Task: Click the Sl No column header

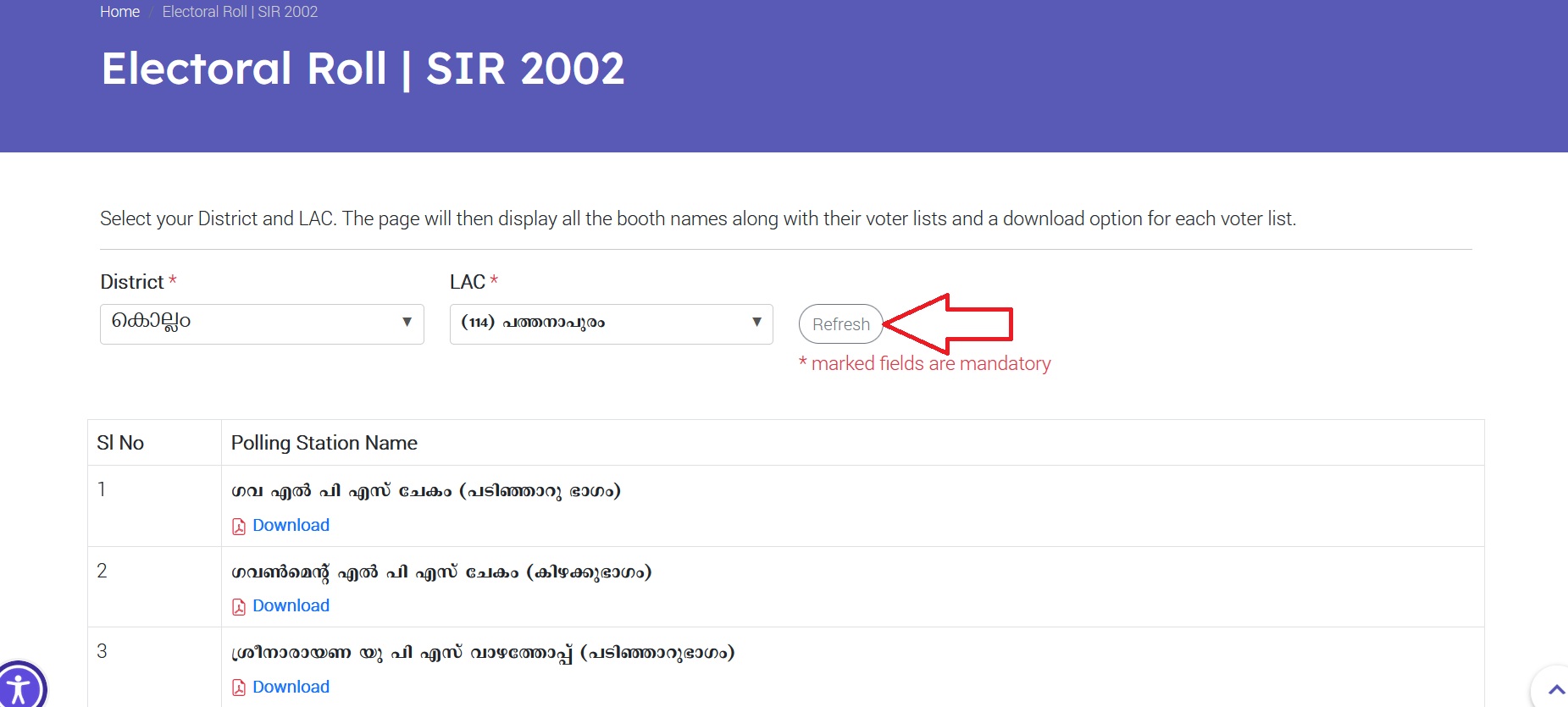Action: click(120, 443)
